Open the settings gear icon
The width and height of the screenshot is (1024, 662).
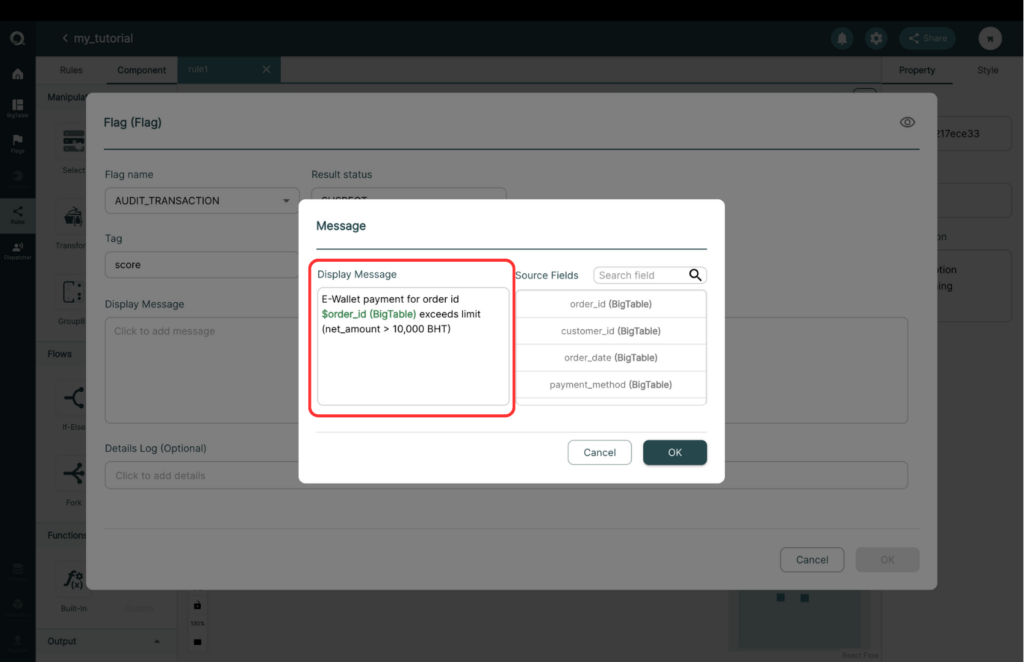click(876, 39)
